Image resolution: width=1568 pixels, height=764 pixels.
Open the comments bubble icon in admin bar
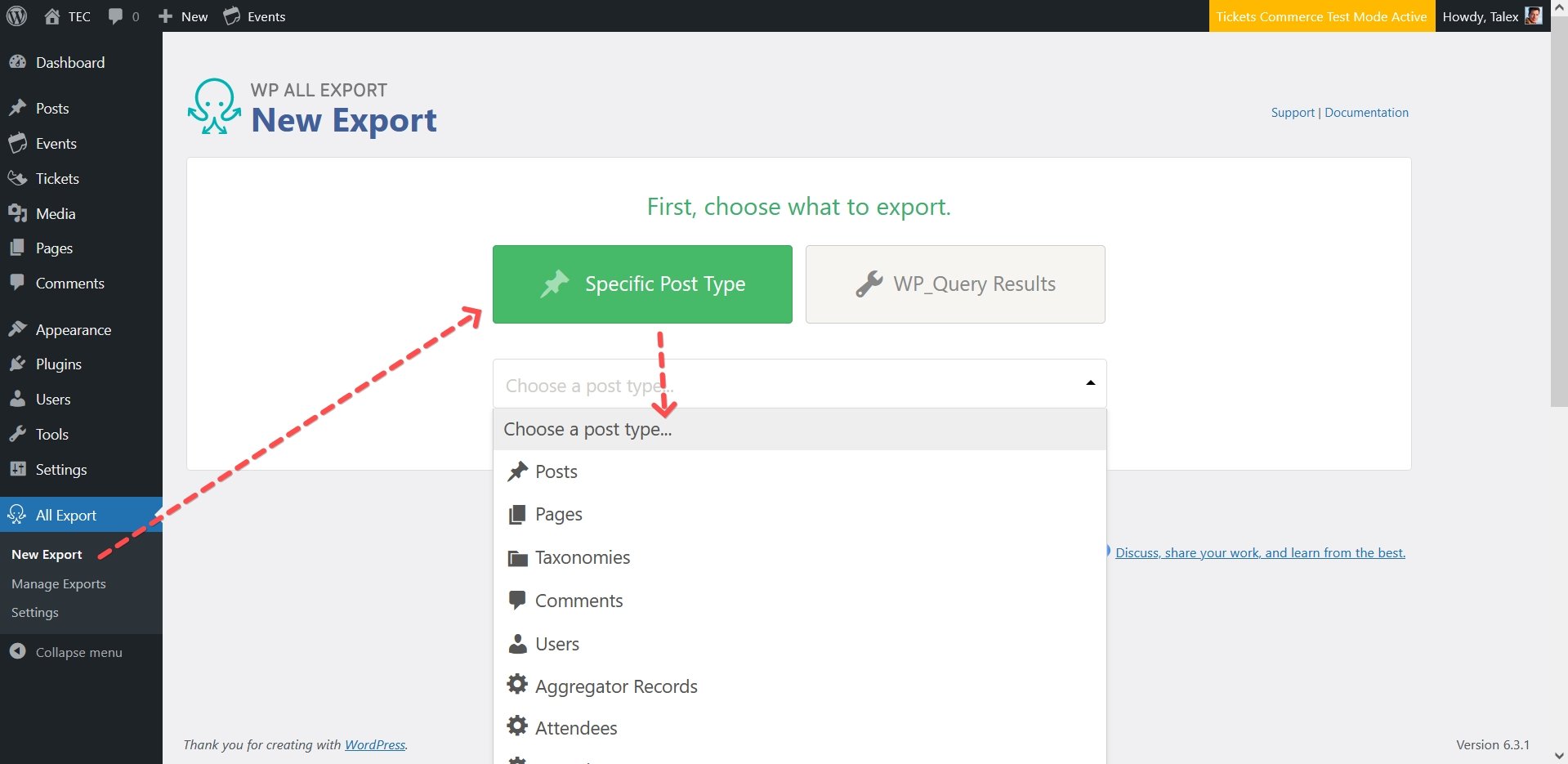115,16
